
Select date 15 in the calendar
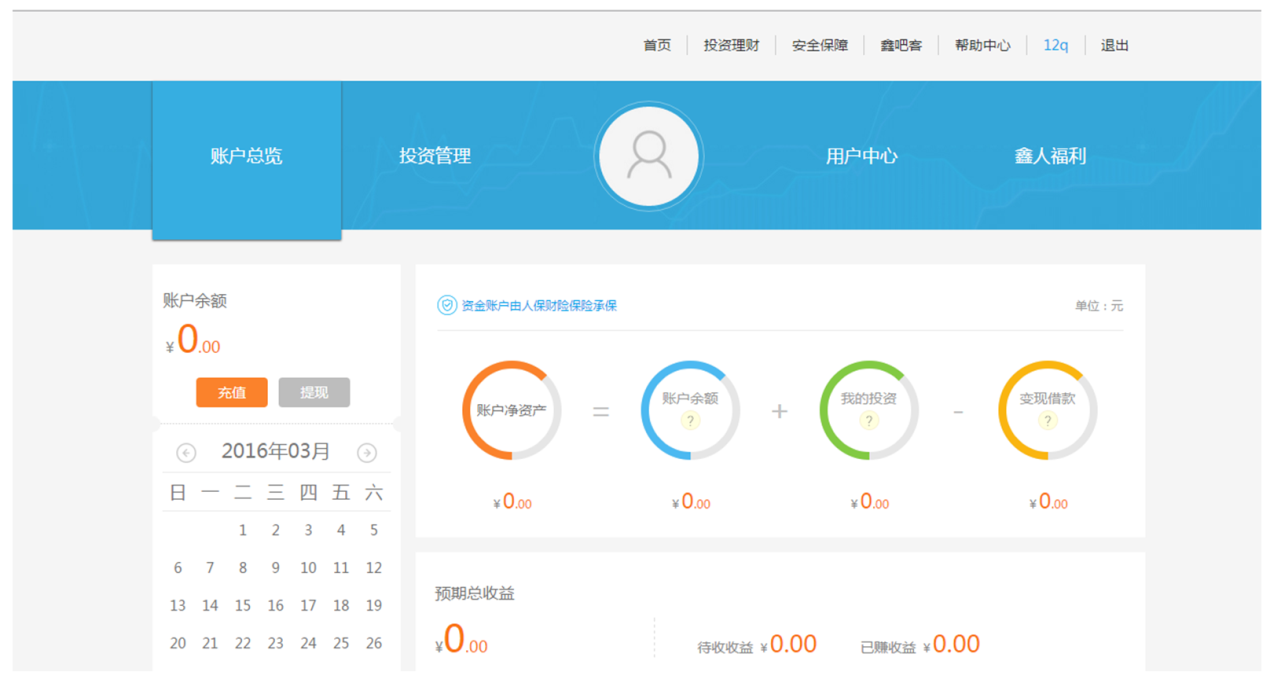coord(243,605)
